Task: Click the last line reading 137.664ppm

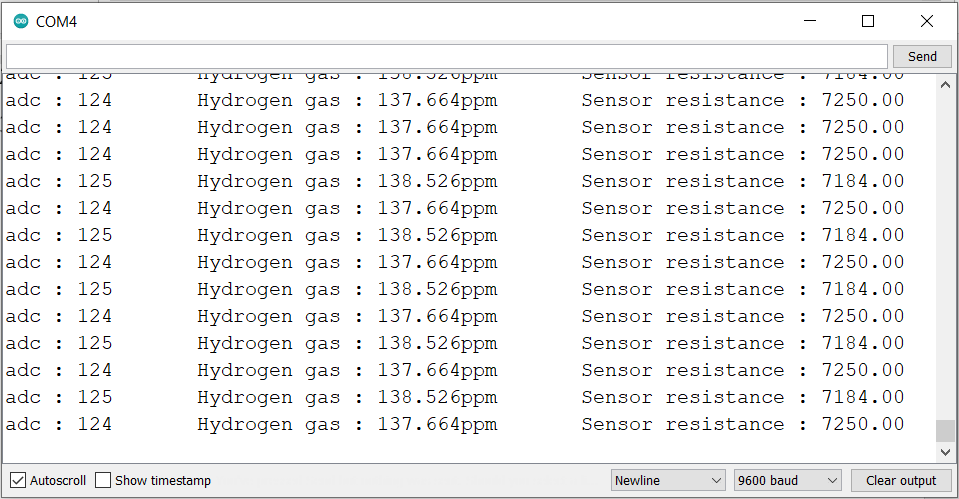Action: (x=437, y=424)
